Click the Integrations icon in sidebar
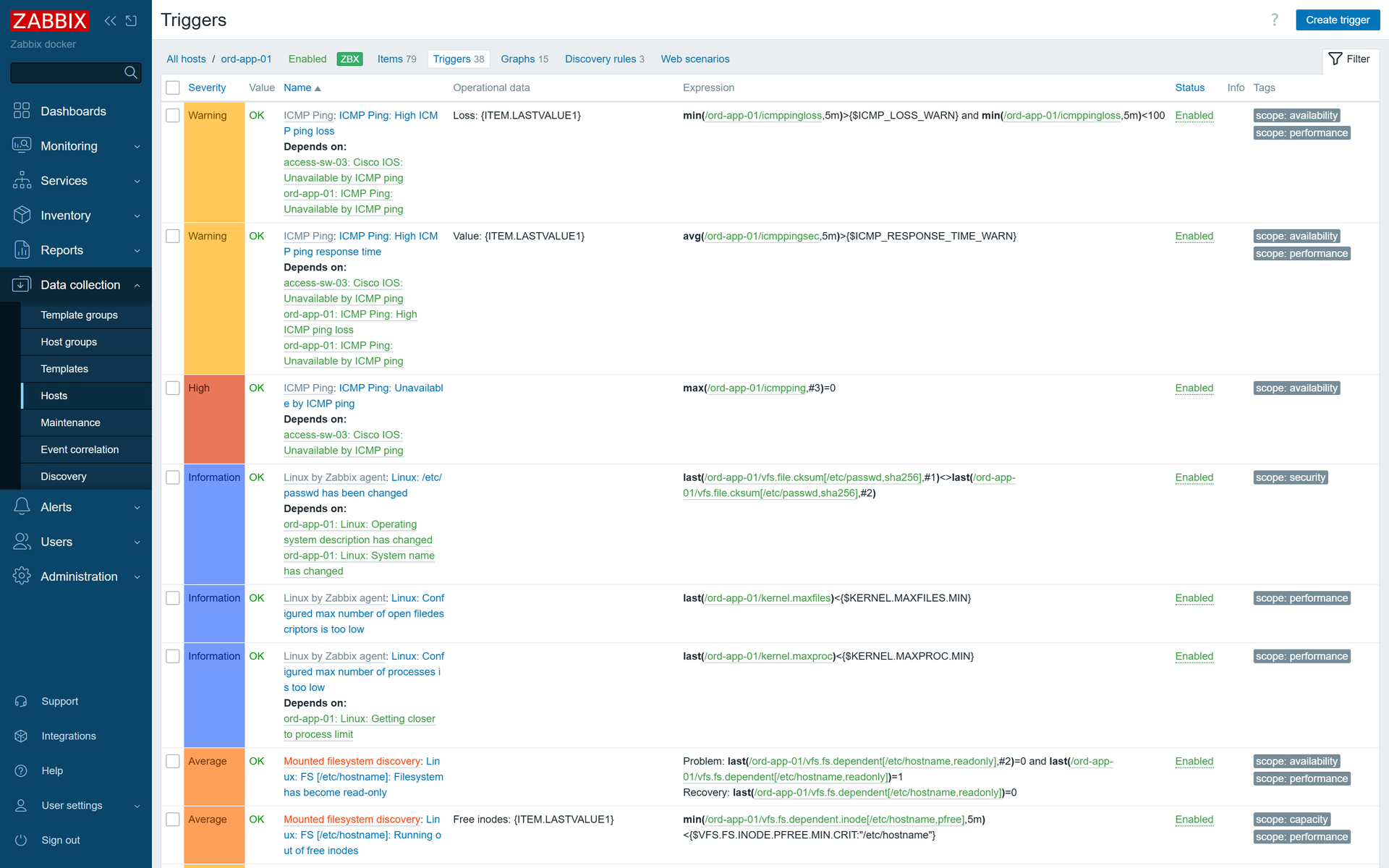 click(x=21, y=736)
